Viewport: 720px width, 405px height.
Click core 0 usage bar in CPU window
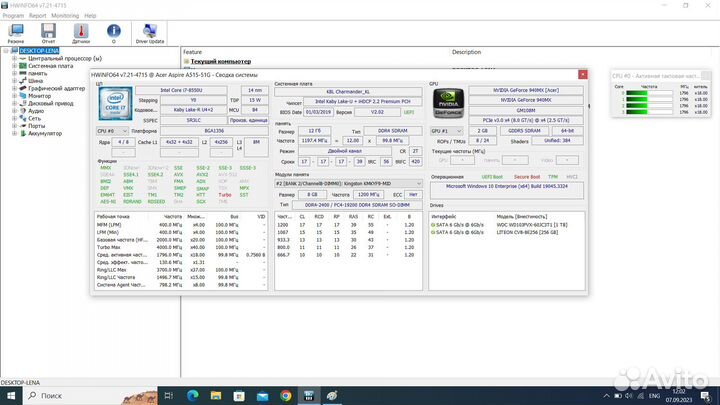(x=649, y=93)
